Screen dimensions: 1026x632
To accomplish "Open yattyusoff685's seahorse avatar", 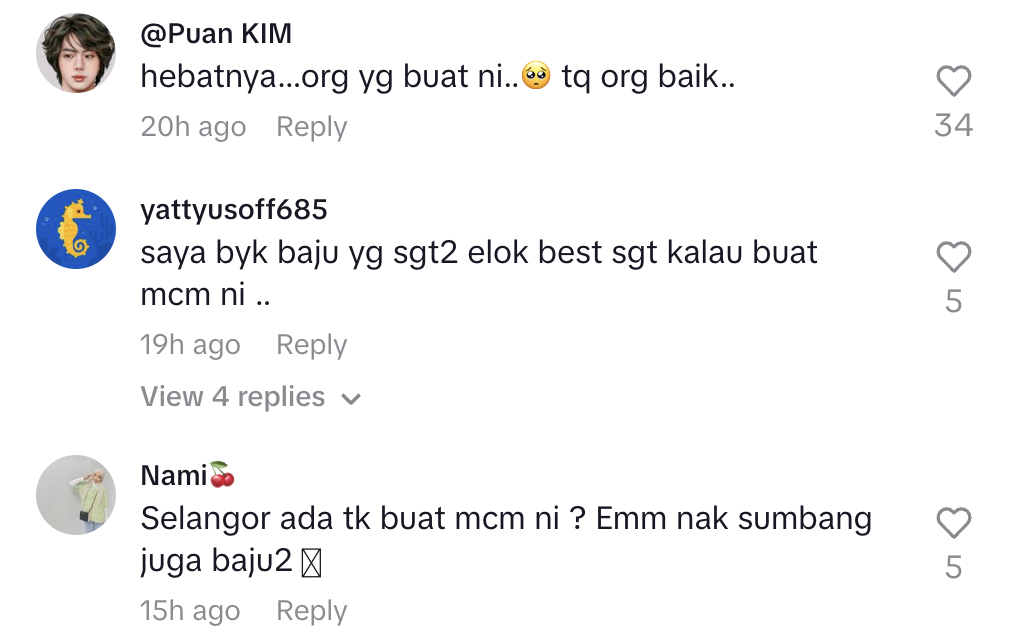I will tap(76, 229).
